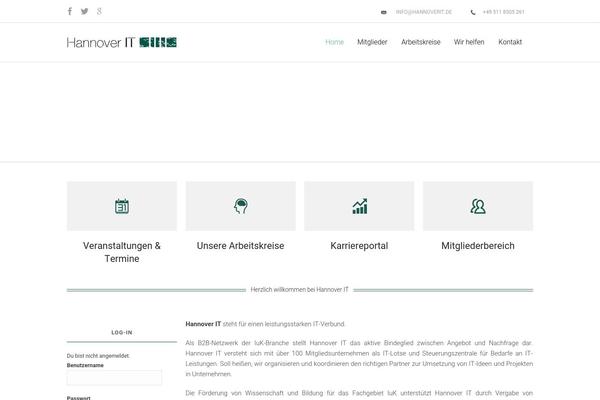Click the 'Herzlich willkommen bei Hannover IT' heading
Screen dimensions: 600x400
tap(300, 290)
